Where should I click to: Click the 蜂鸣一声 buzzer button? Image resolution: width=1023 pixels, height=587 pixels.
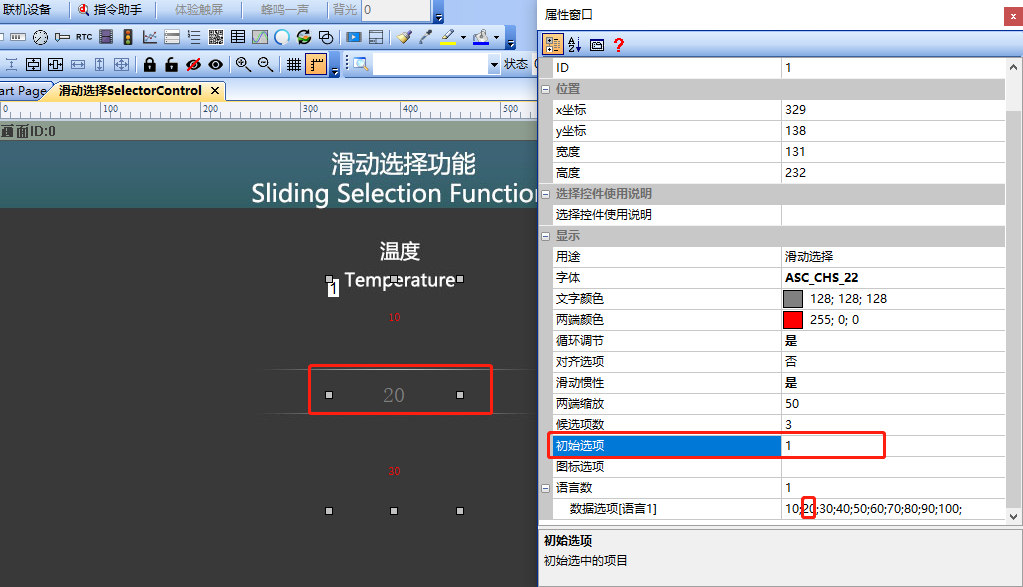tap(284, 10)
